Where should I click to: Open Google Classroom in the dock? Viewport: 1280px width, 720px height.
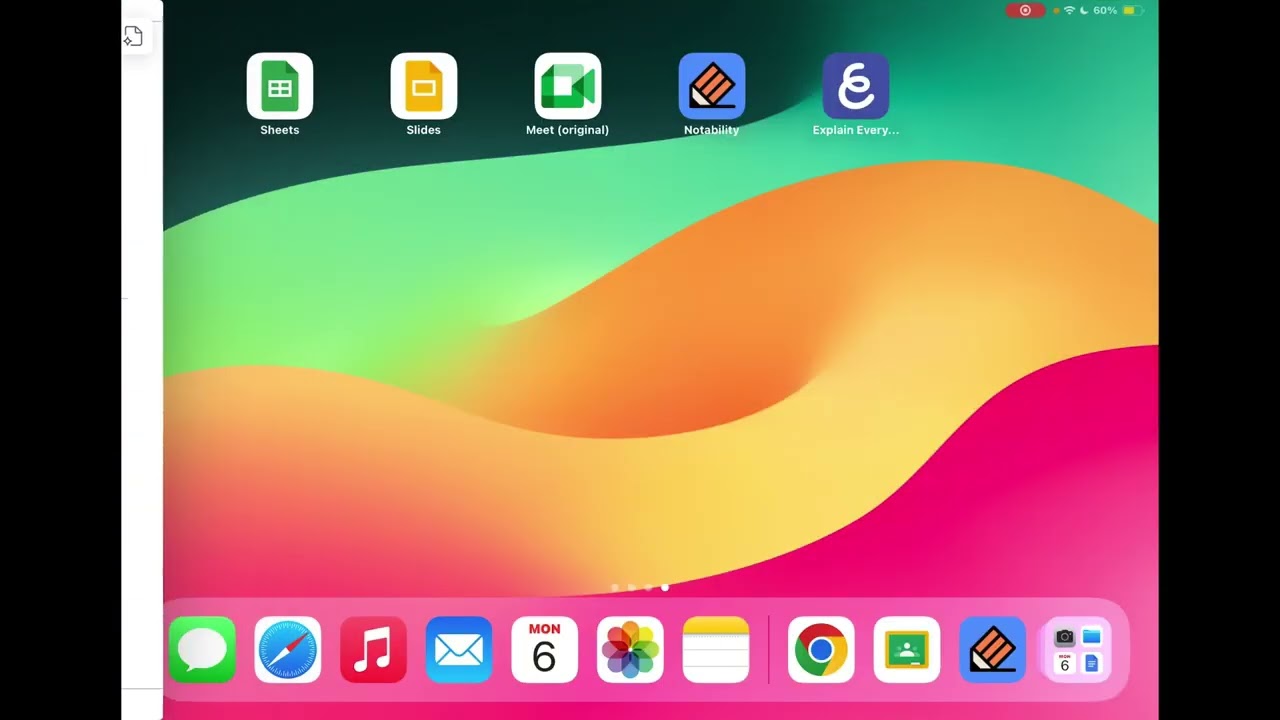(x=907, y=650)
